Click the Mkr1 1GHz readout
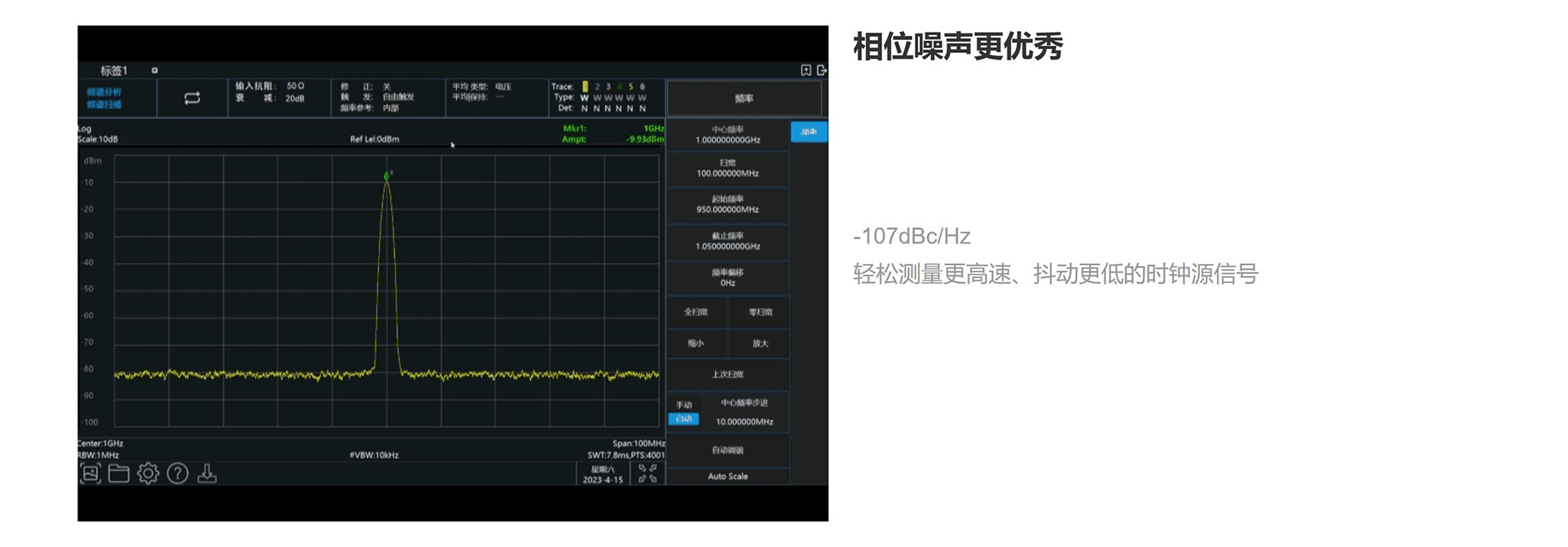The height and width of the screenshot is (547, 1568). pos(613,129)
